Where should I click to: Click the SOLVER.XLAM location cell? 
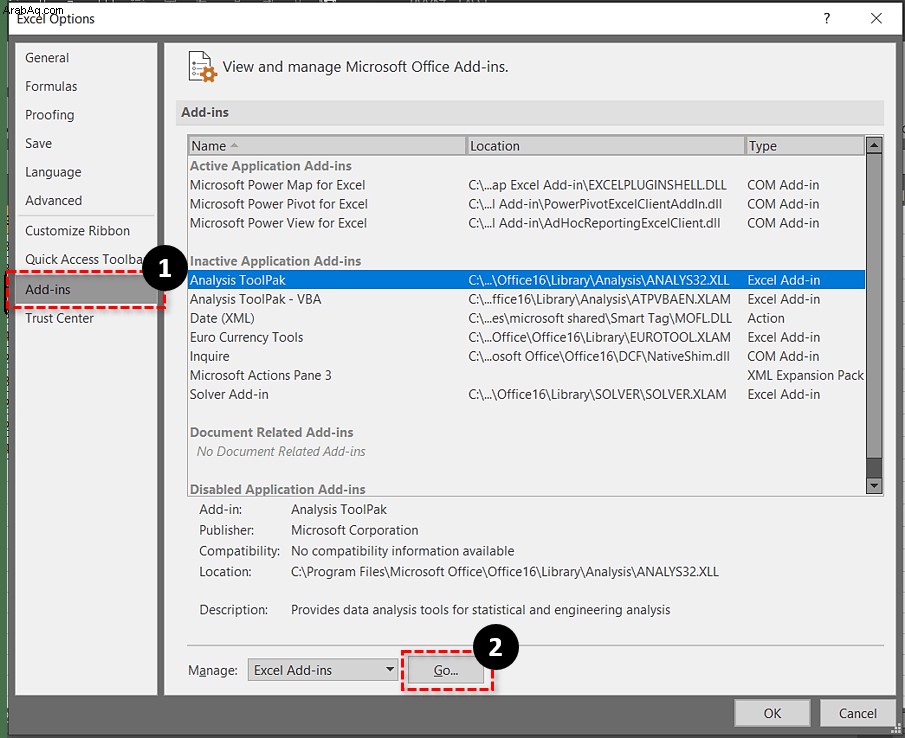(597, 395)
